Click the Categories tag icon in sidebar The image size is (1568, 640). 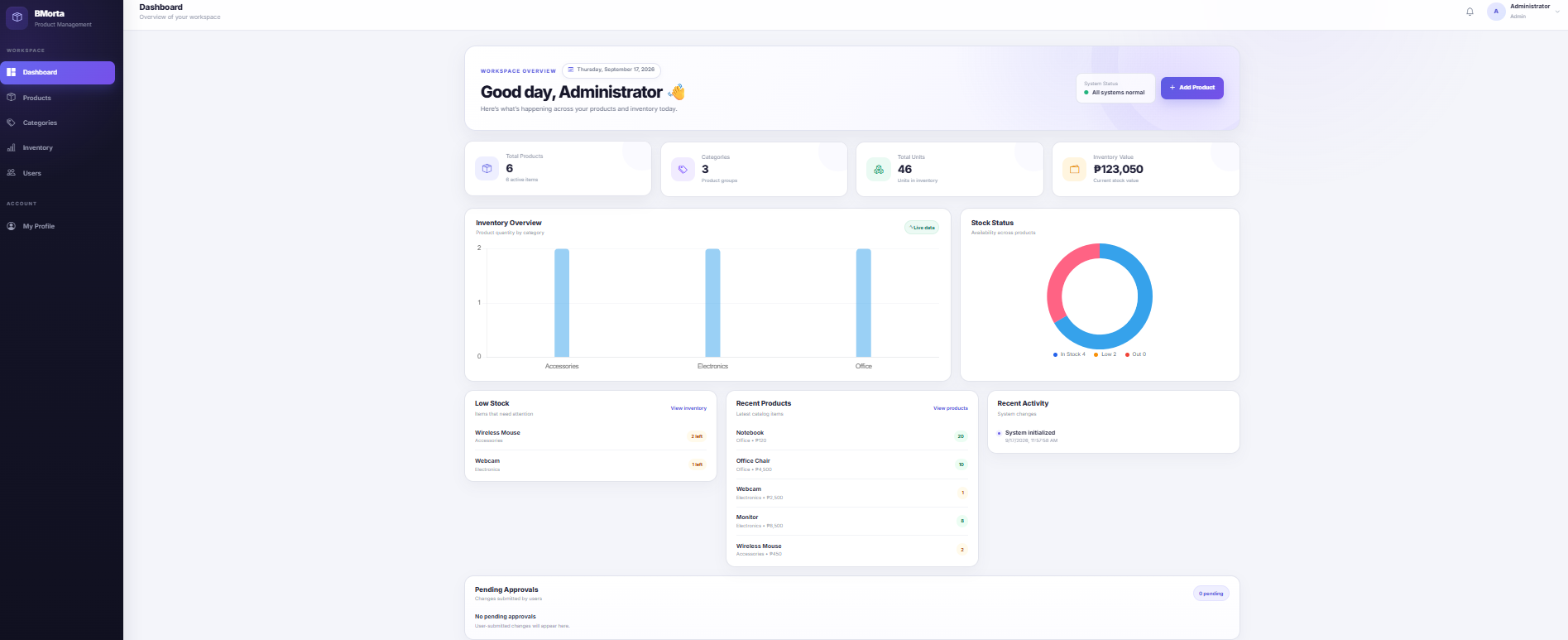[x=12, y=123]
